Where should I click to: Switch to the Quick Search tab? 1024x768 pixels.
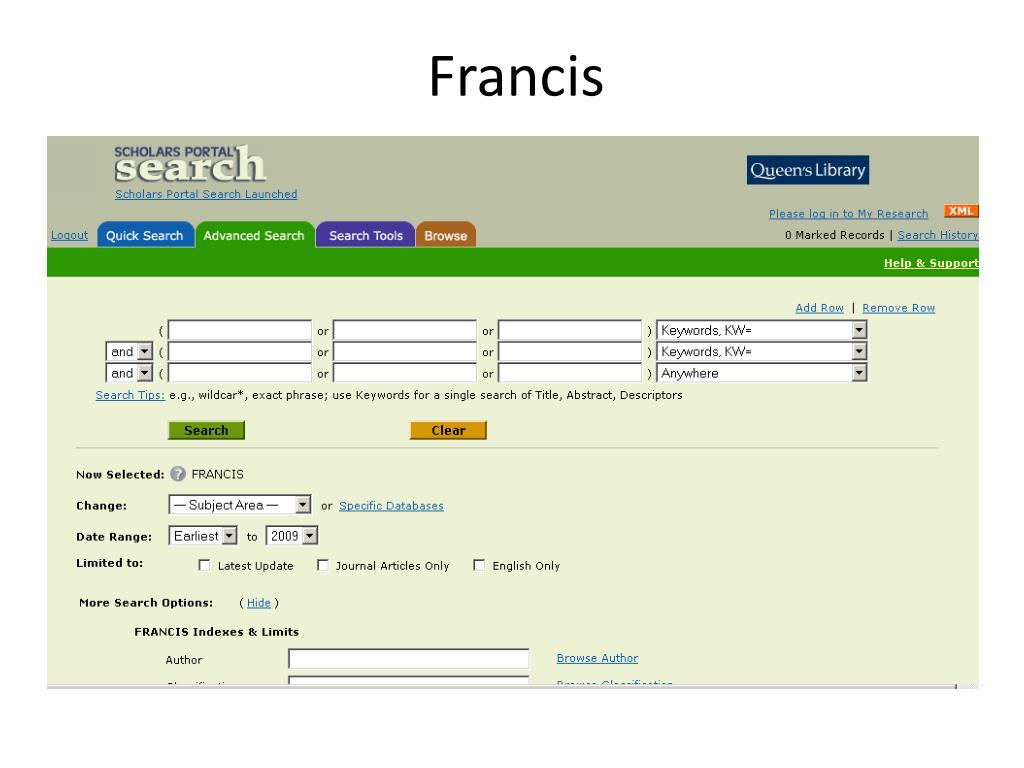[145, 236]
